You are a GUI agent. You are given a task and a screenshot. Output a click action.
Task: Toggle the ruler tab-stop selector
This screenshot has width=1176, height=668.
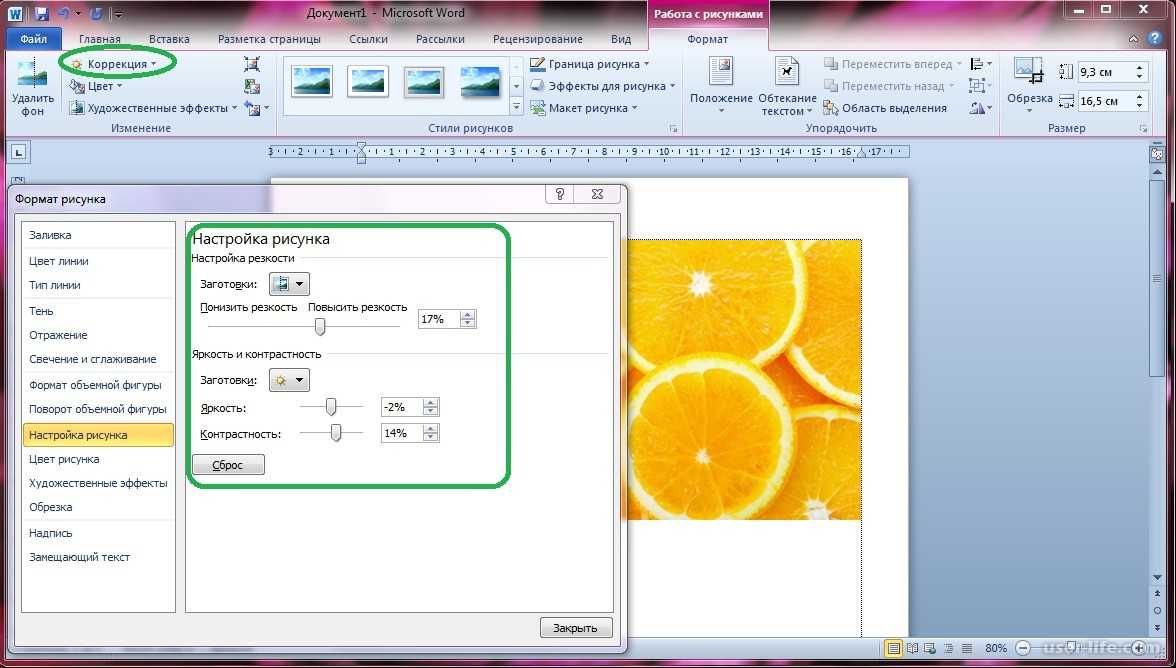point(18,152)
